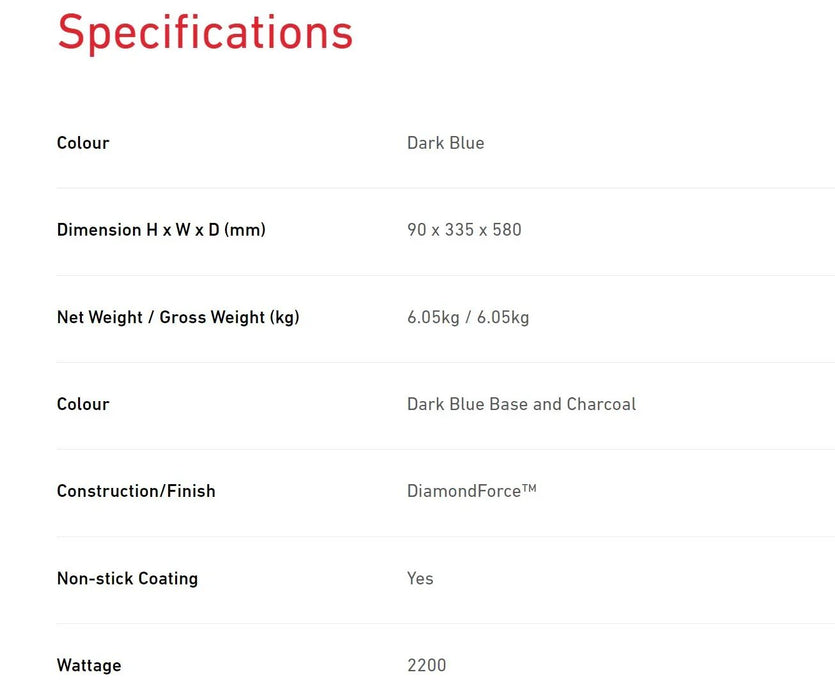Select the 6.05kg / 6.05kg weight value
This screenshot has width=835, height=700.
(x=468, y=317)
